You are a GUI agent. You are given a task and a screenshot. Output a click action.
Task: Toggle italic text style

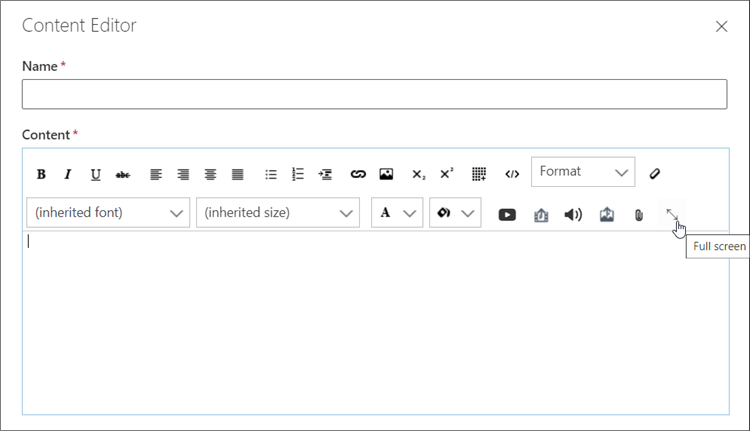[68, 174]
